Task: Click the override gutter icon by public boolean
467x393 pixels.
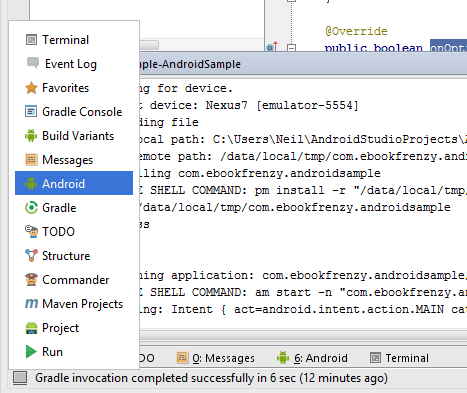Action: point(272,46)
